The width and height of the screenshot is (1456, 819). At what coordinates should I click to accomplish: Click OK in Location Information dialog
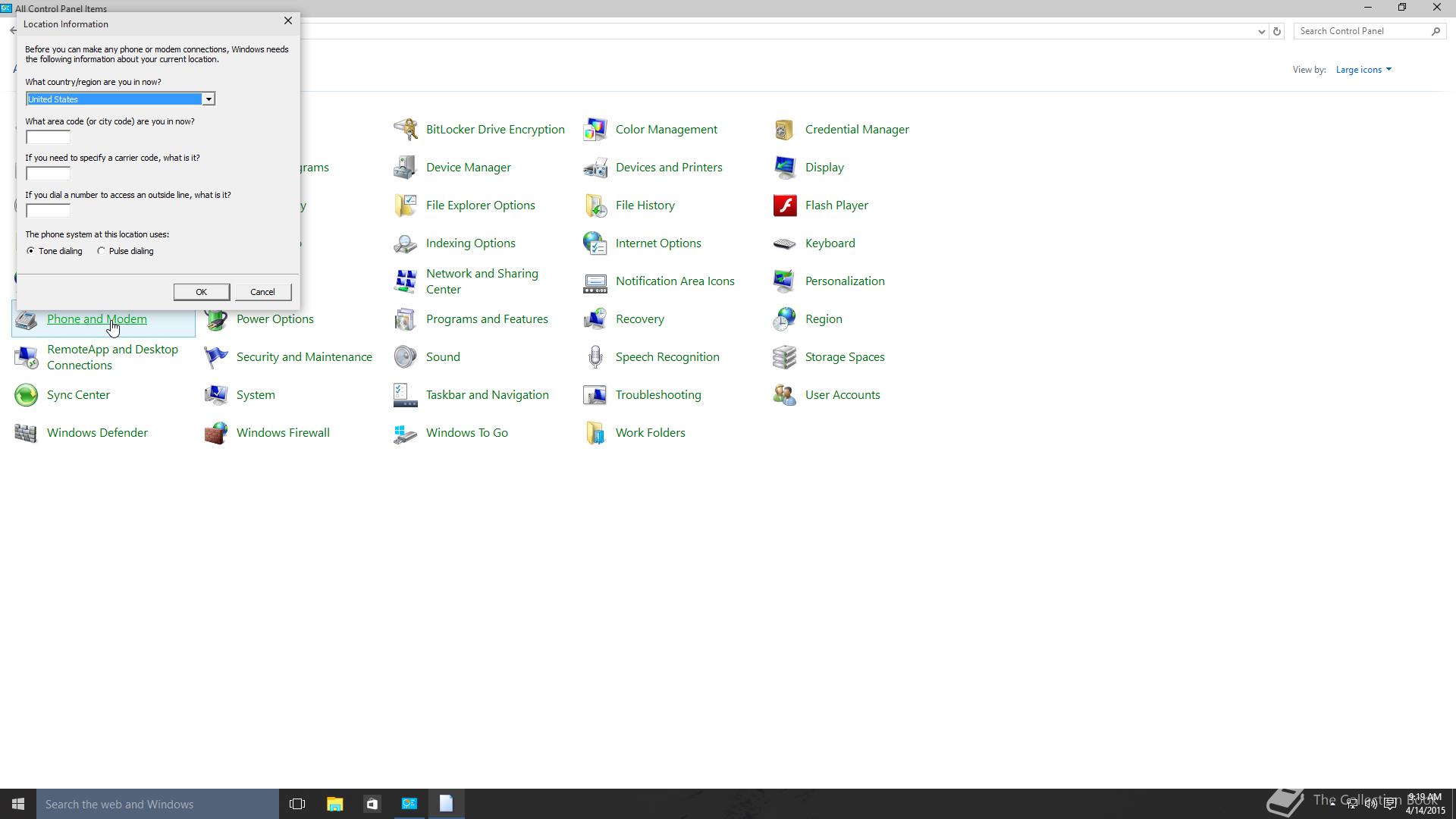click(201, 292)
